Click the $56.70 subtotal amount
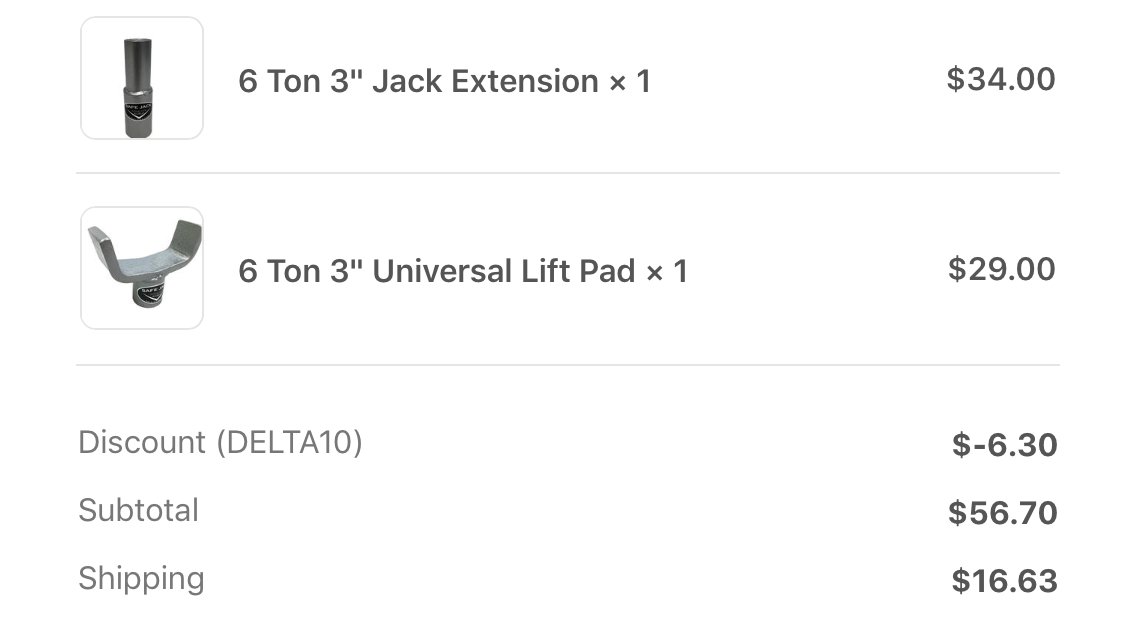This screenshot has height=640, width=1136. coord(1003,512)
